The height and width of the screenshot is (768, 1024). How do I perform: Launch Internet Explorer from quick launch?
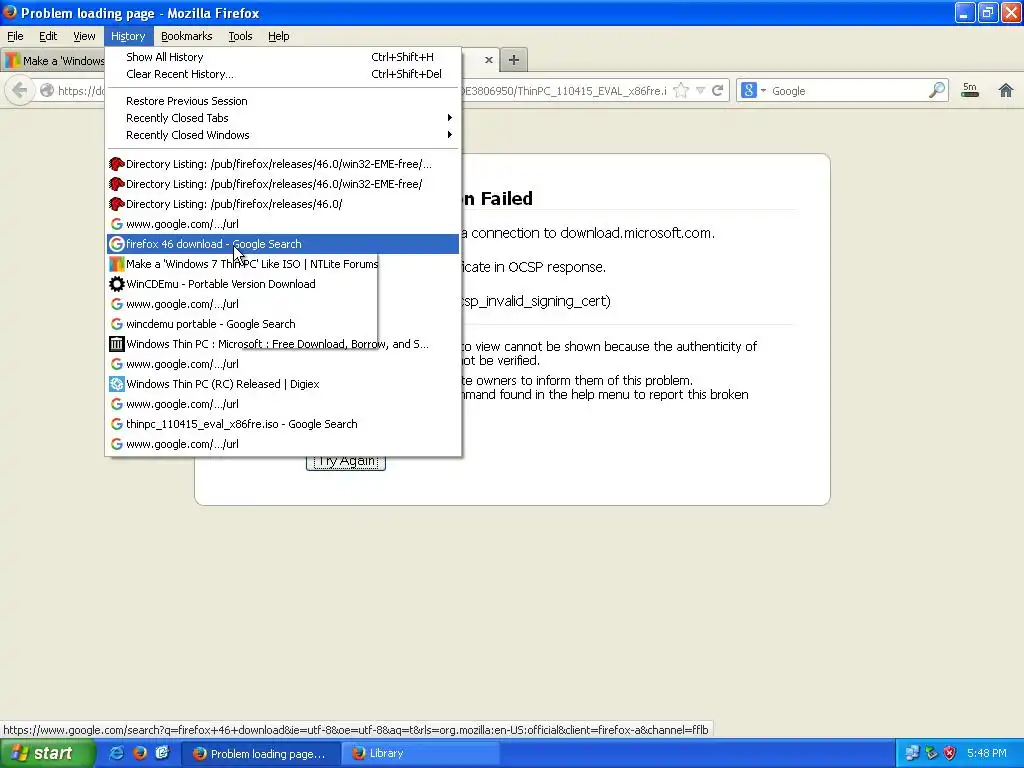tap(116, 753)
